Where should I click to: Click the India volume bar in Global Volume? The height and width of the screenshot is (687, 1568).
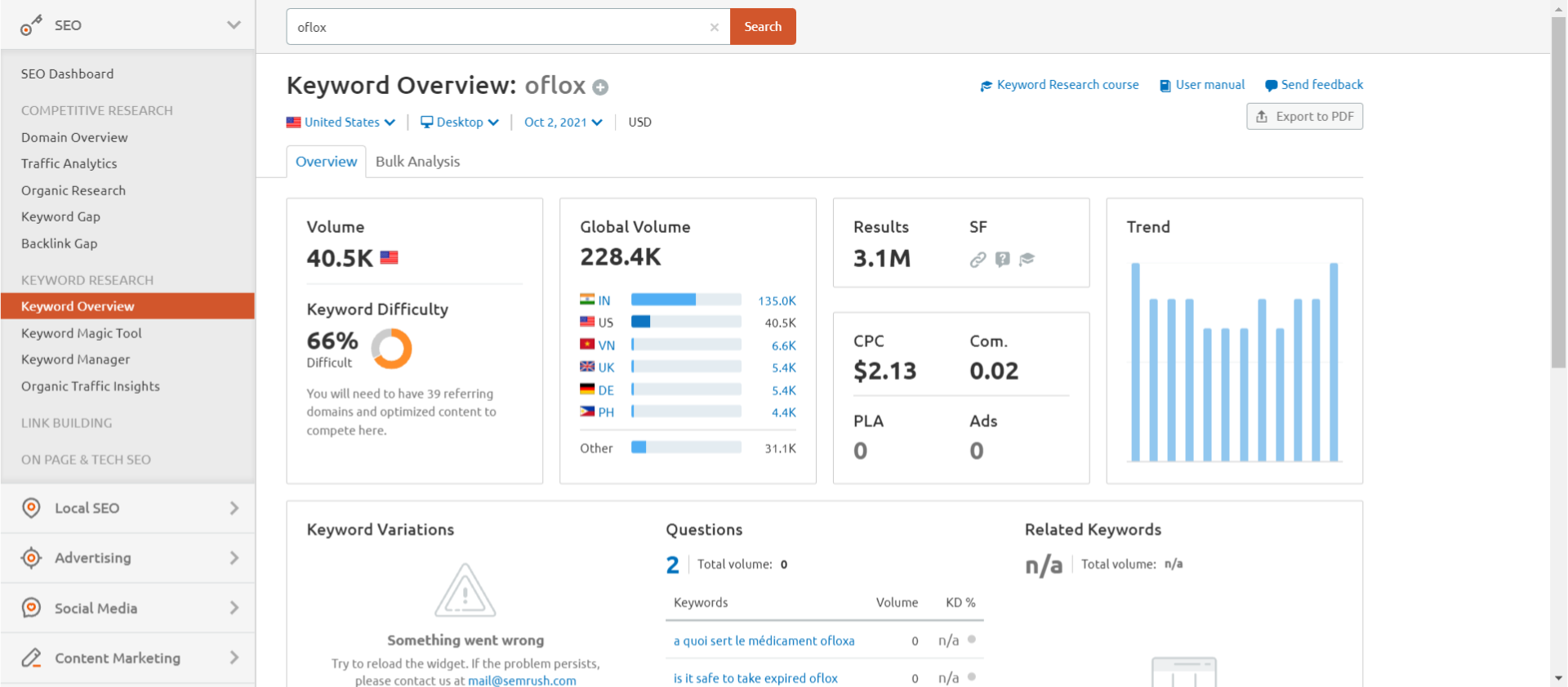tap(686, 300)
